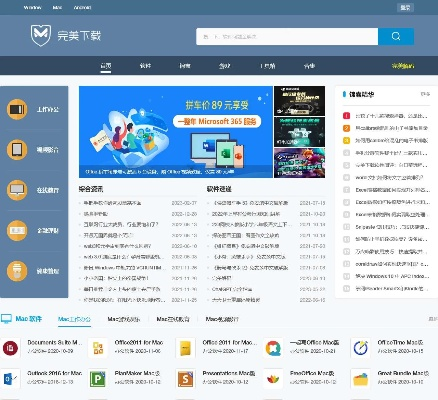Click the yellow number 3 ranking badge
Screen dimensions: 438x400
[346, 140]
